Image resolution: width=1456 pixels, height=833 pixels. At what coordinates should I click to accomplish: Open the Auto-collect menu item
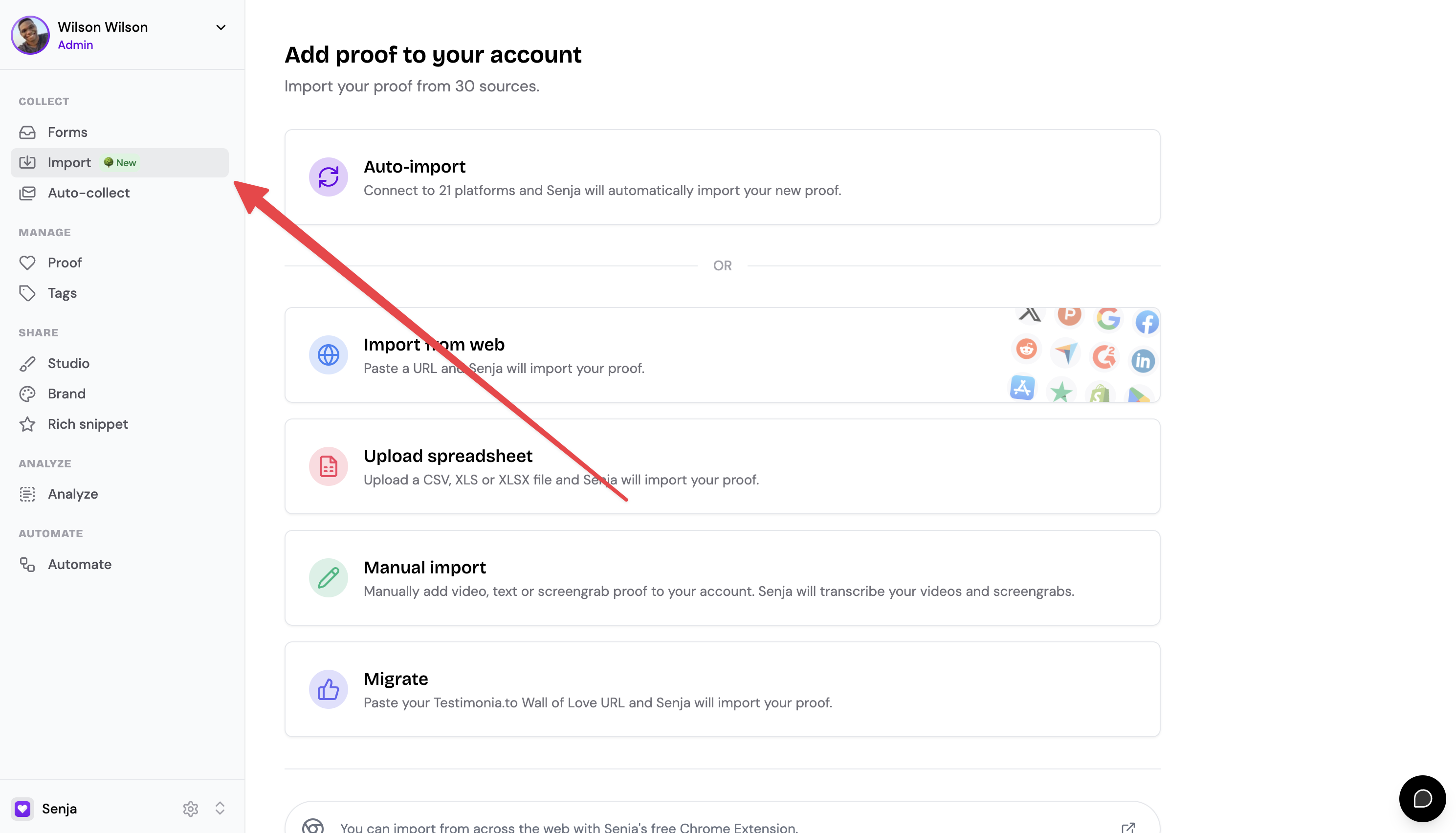(x=120, y=193)
